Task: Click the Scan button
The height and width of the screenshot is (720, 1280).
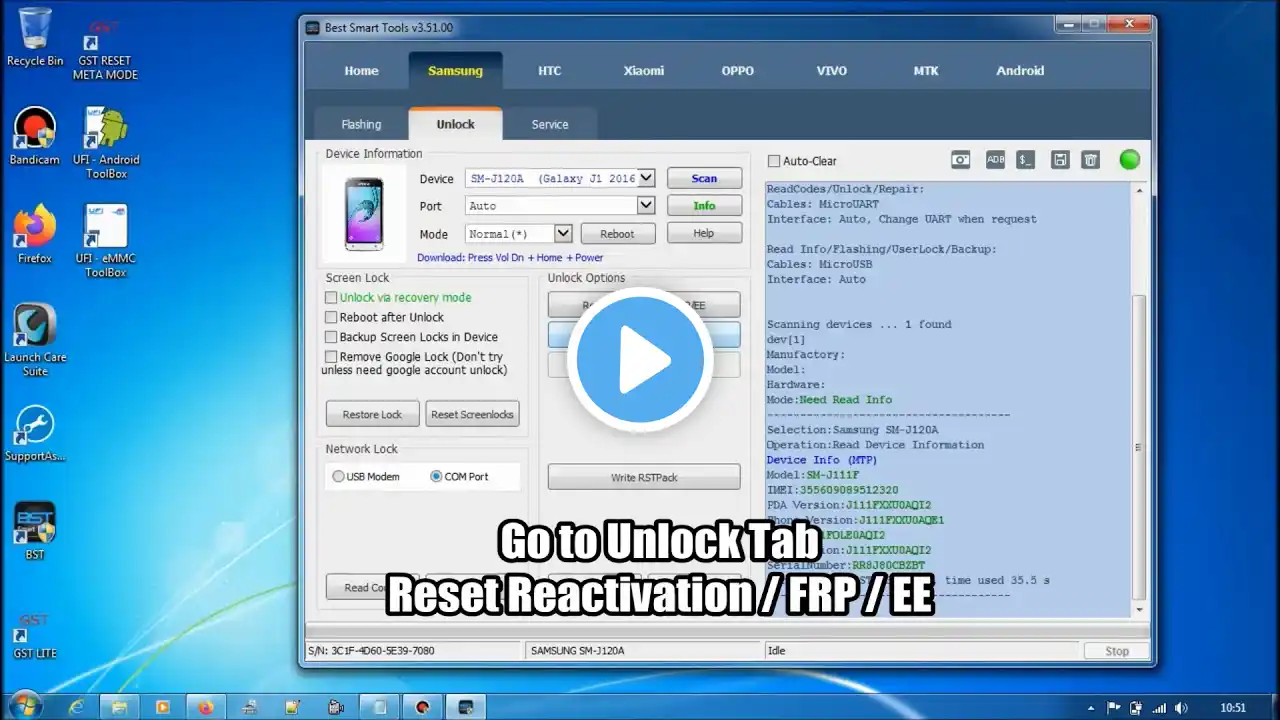Action: click(704, 178)
